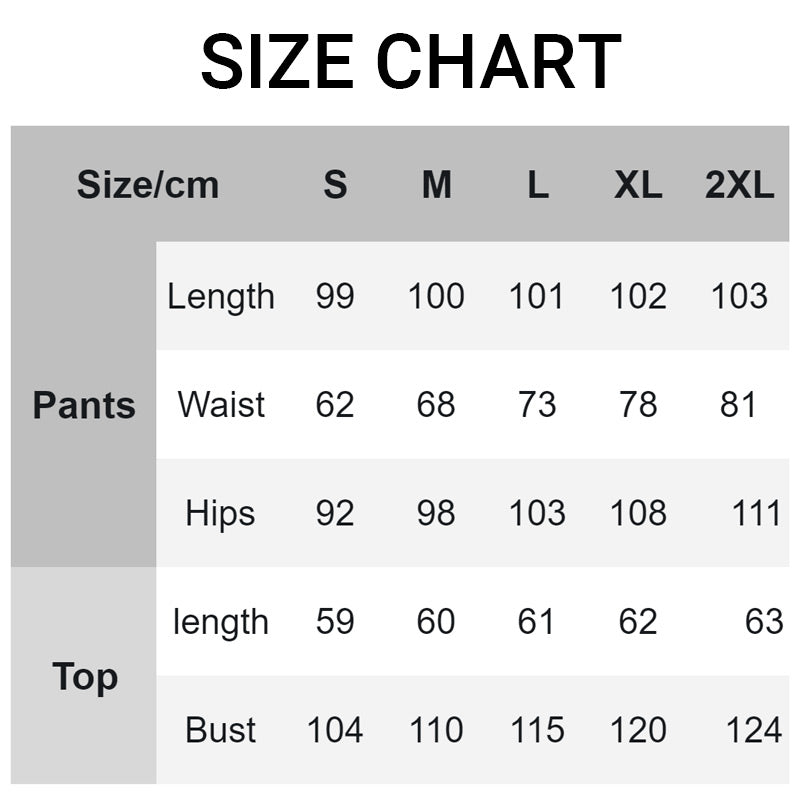800x800 pixels.
Task: Select the XL size column header
Action: [638, 185]
